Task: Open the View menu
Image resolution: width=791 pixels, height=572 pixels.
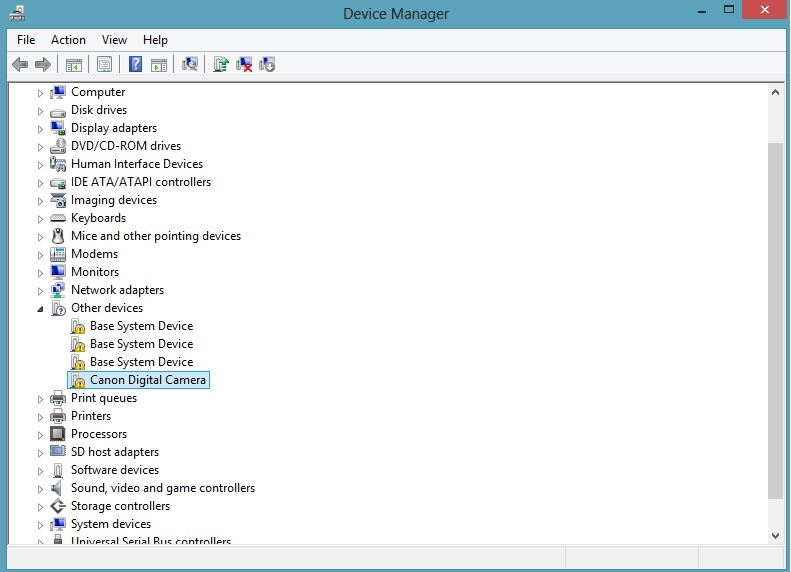Action: (114, 40)
